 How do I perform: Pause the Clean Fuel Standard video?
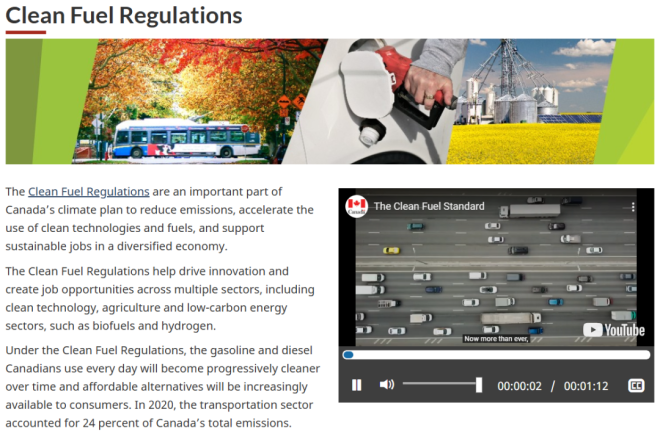tap(356, 385)
